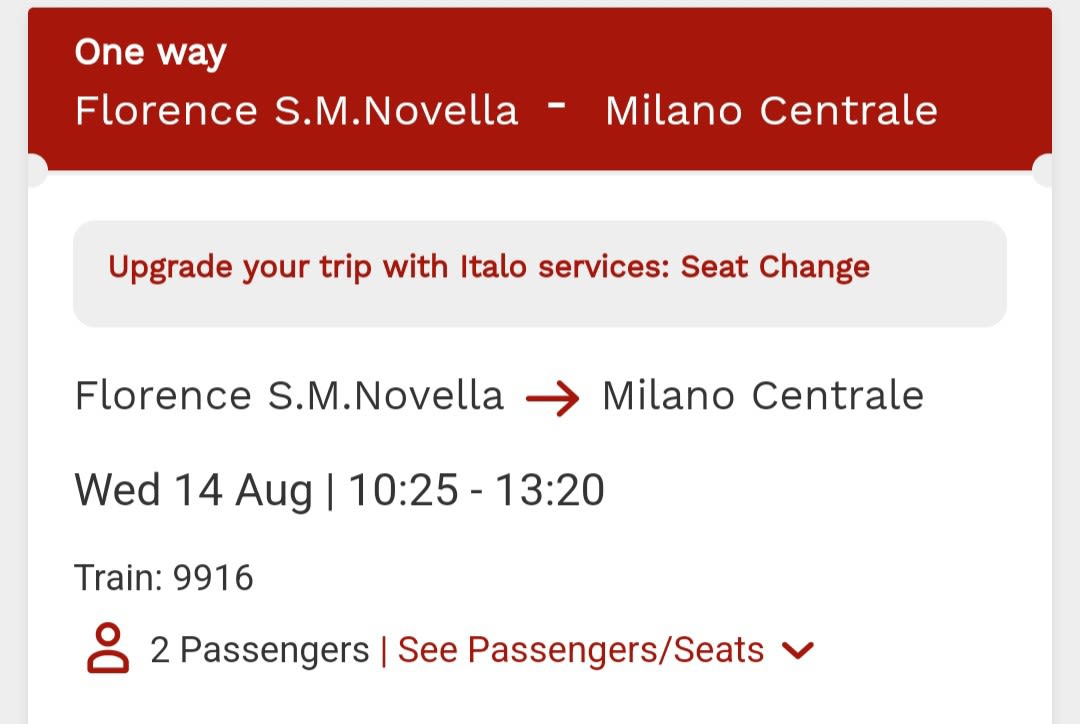Viewport: 1080px width, 724px height.
Task: Click the left ticket notch cutout
Action: pyautogui.click(x=34, y=171)
